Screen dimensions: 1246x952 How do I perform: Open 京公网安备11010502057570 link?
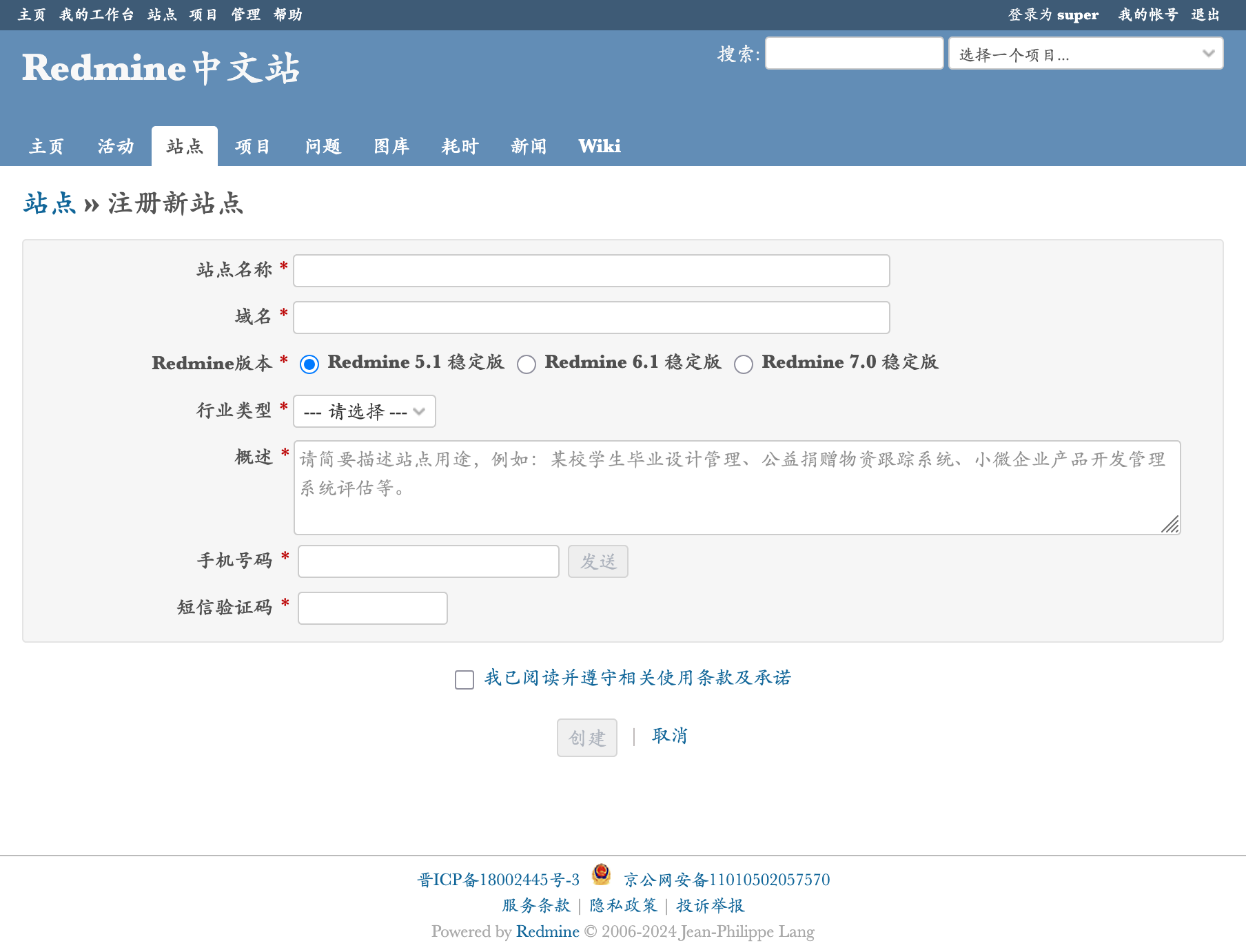click(x=727, y=880)
